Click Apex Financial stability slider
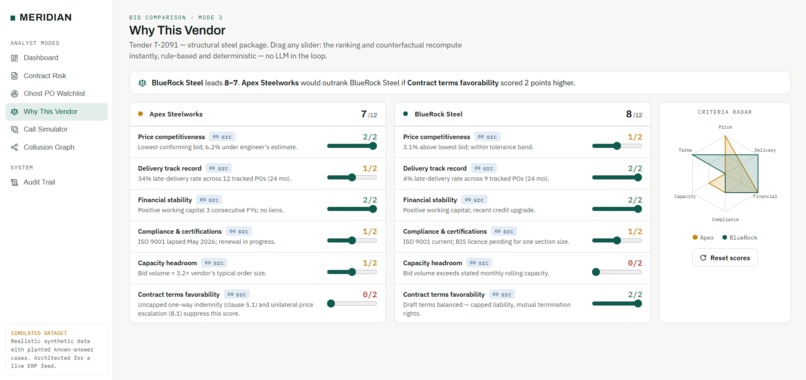The height and width of the screenshot is (380, 806). 352,209
